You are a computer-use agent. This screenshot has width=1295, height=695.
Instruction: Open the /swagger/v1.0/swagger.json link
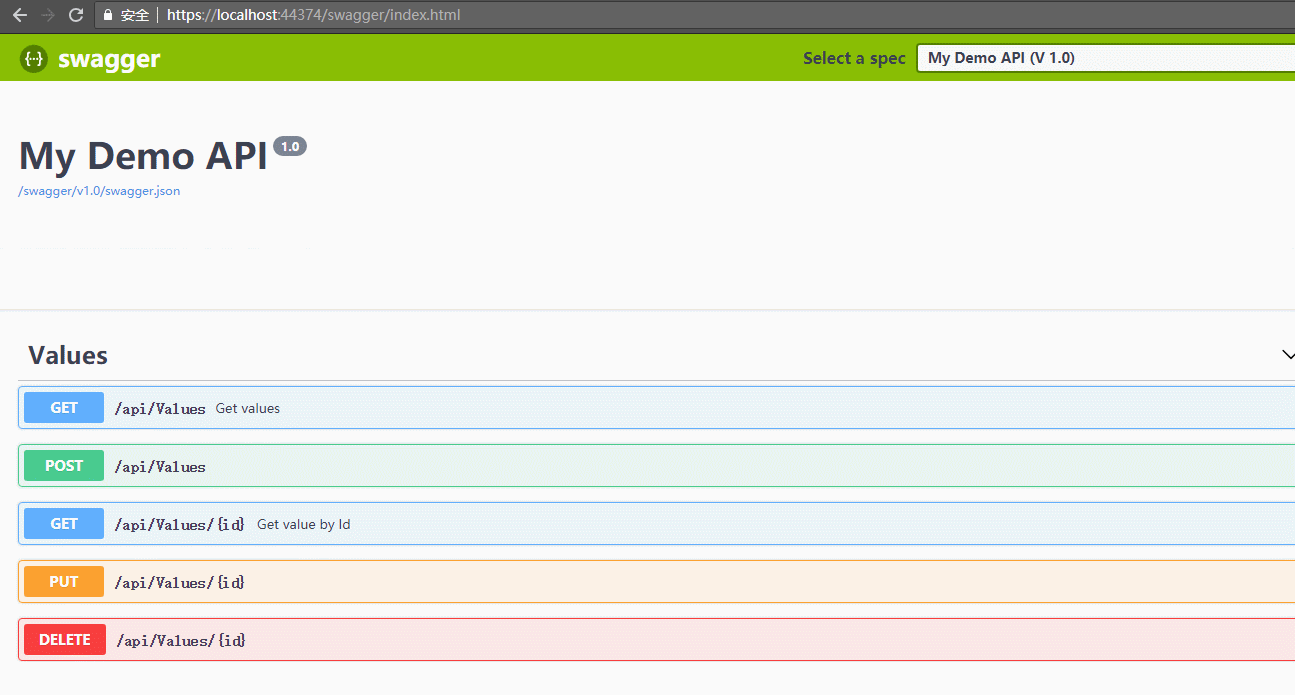99,191
